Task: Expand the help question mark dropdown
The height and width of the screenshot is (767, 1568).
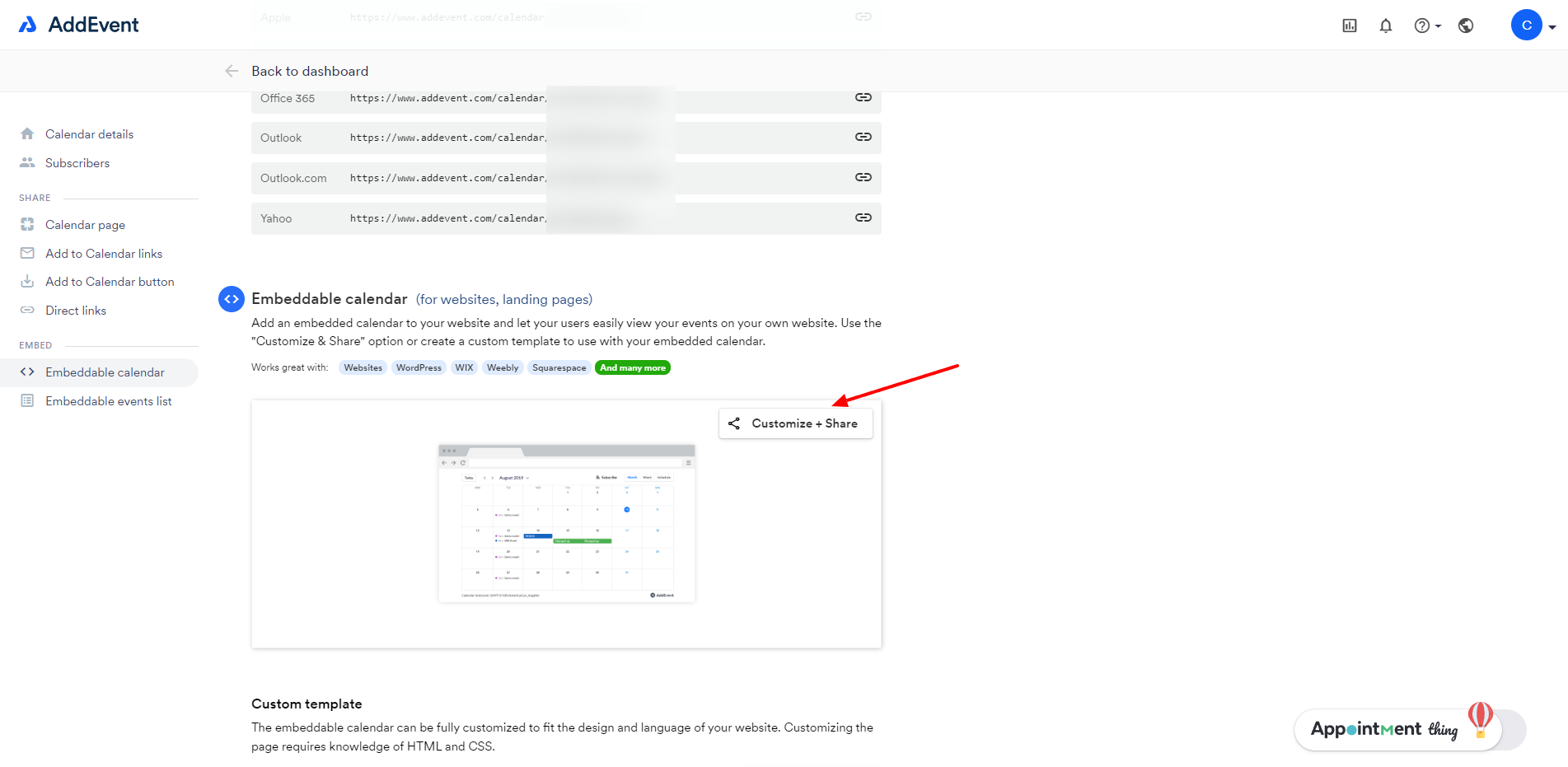Action: pyautogui.click(x=1426, y=26)
